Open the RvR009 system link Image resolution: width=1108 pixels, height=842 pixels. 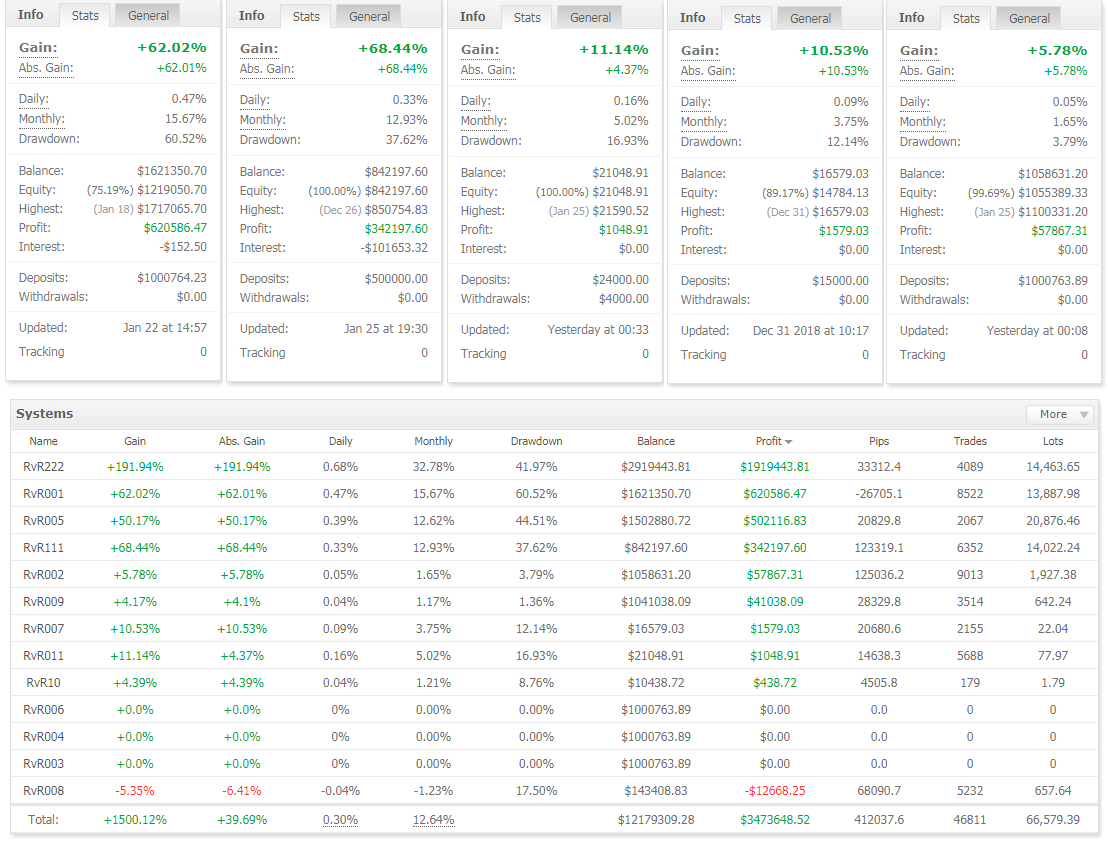pos(44,602)
